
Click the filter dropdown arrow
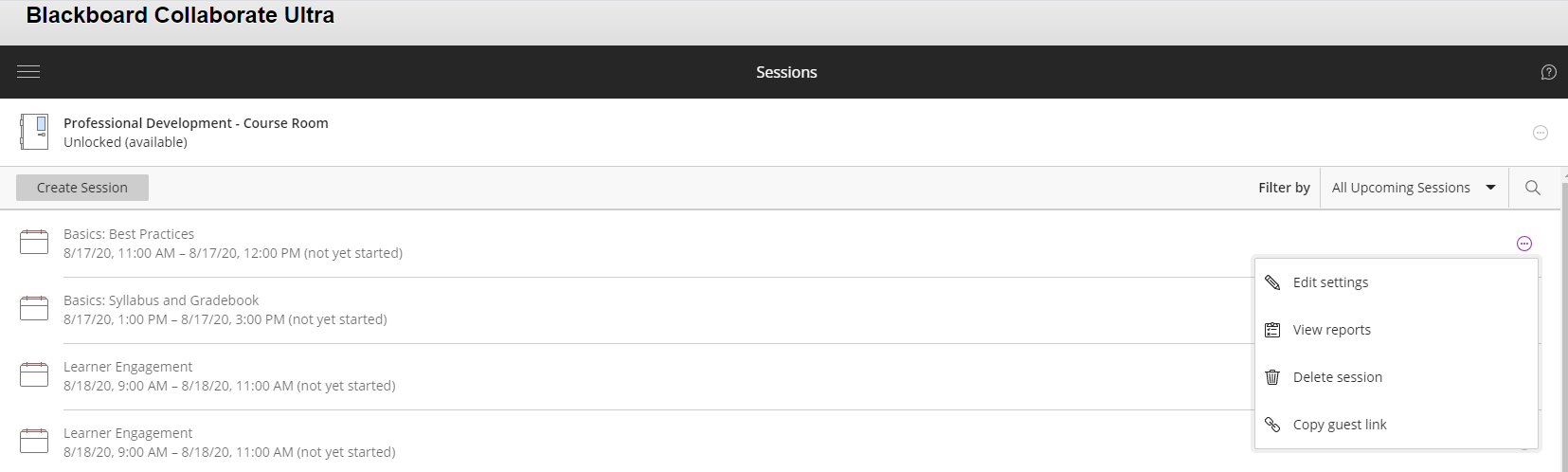click(1490, 188)
